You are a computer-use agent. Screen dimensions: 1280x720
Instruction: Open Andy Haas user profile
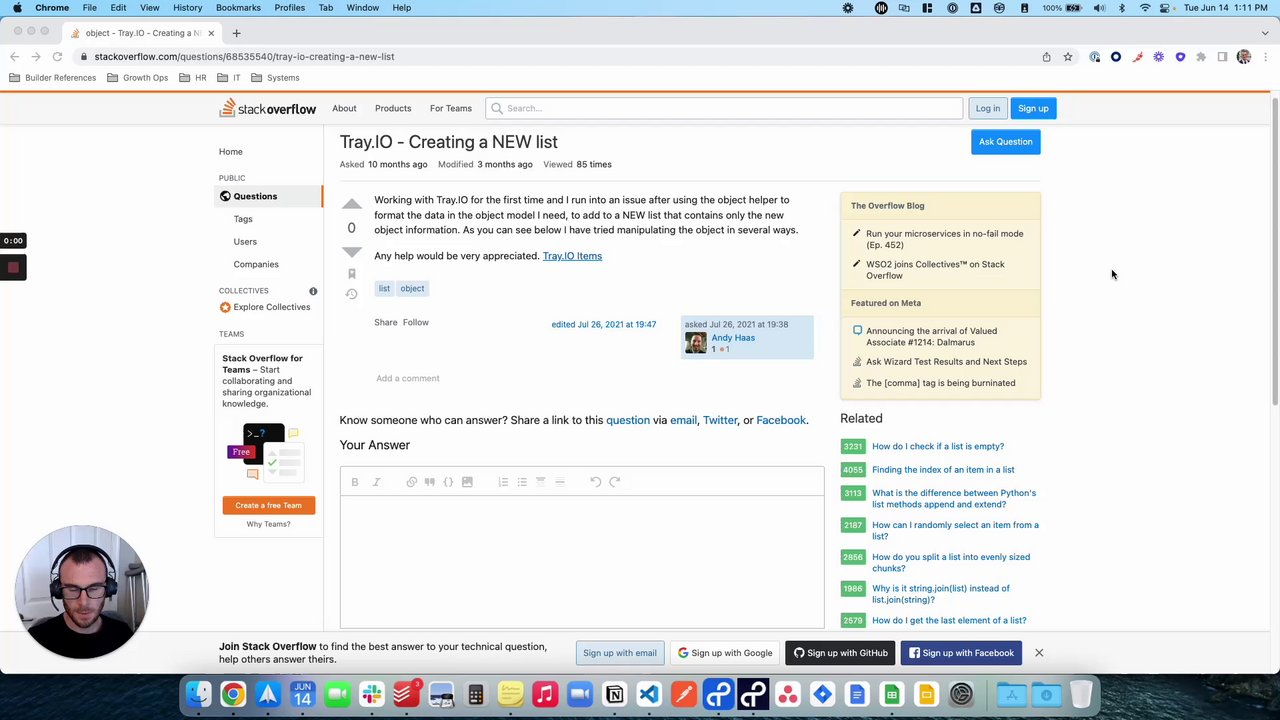pyautogui.click(x=733, y=338)
